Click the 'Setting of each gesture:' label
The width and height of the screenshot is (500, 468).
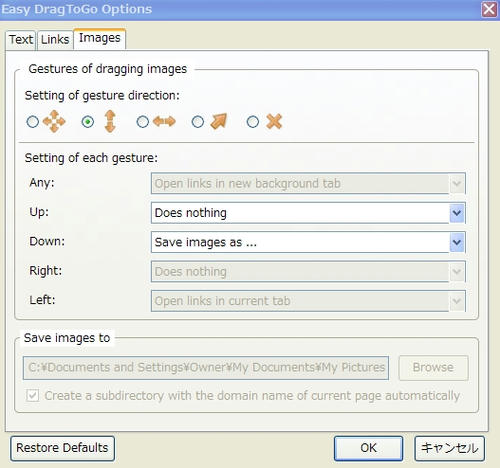91,158
